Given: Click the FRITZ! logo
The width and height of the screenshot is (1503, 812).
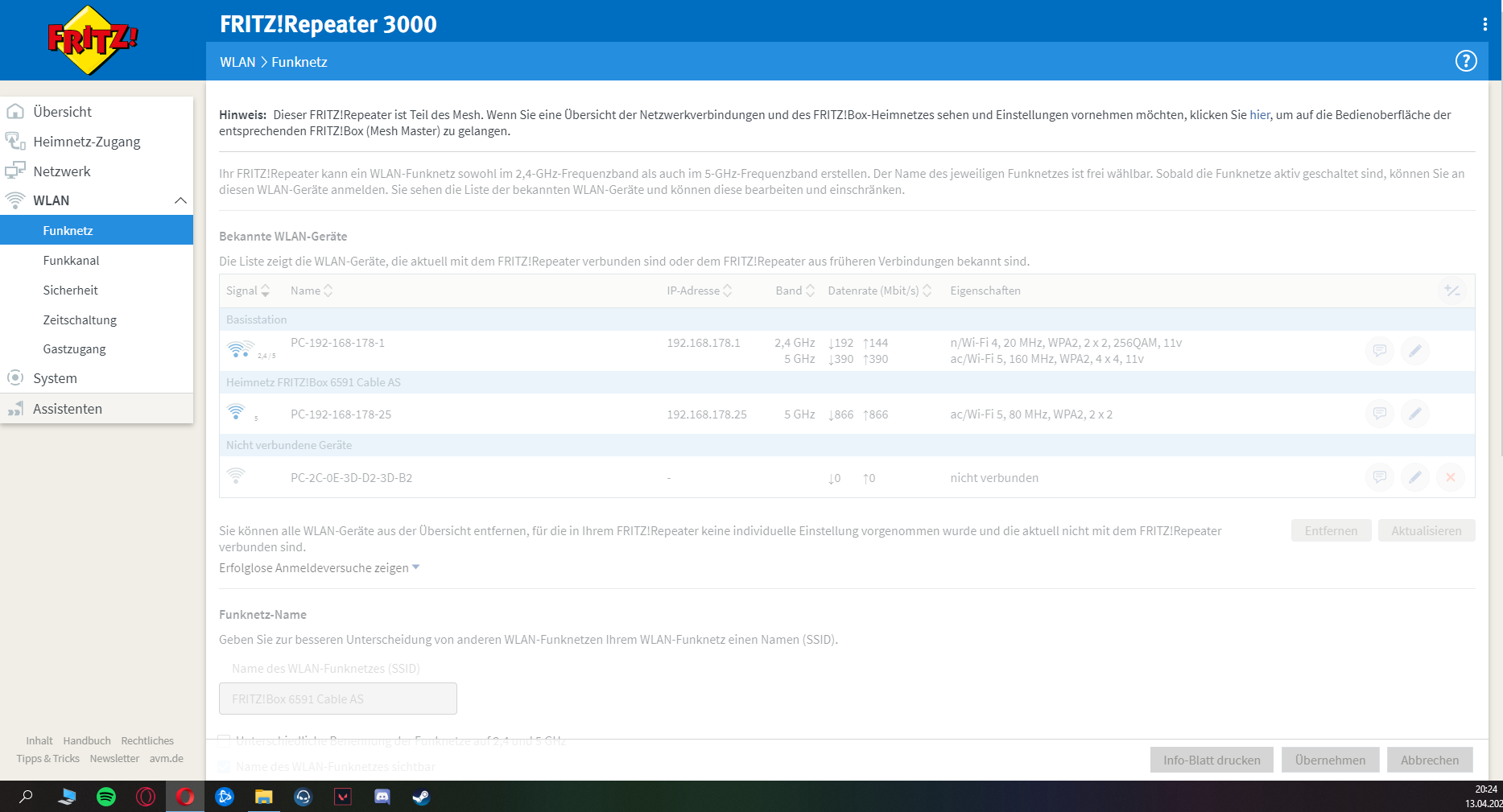Looking at the screenshot, I should (x=93, y=40).
